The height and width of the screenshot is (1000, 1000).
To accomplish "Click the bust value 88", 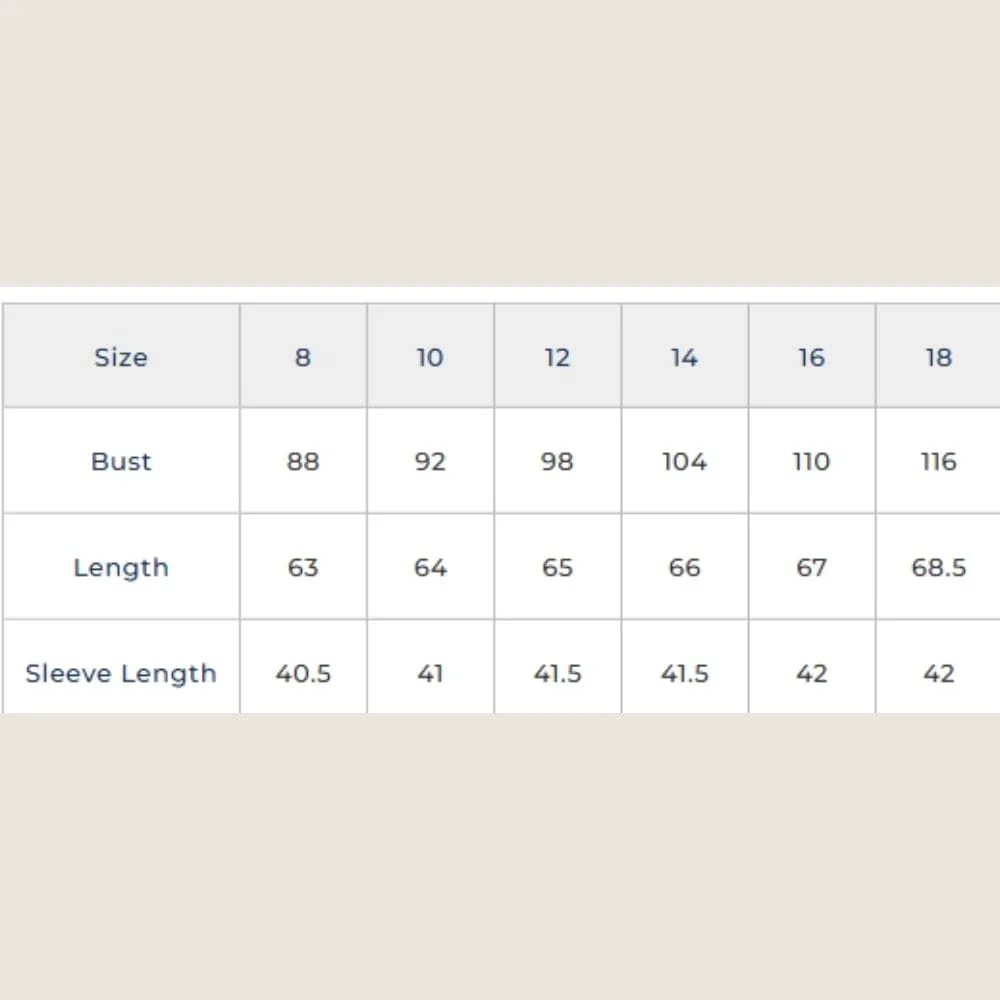I will pyautogui.click(x=303, y=460).
